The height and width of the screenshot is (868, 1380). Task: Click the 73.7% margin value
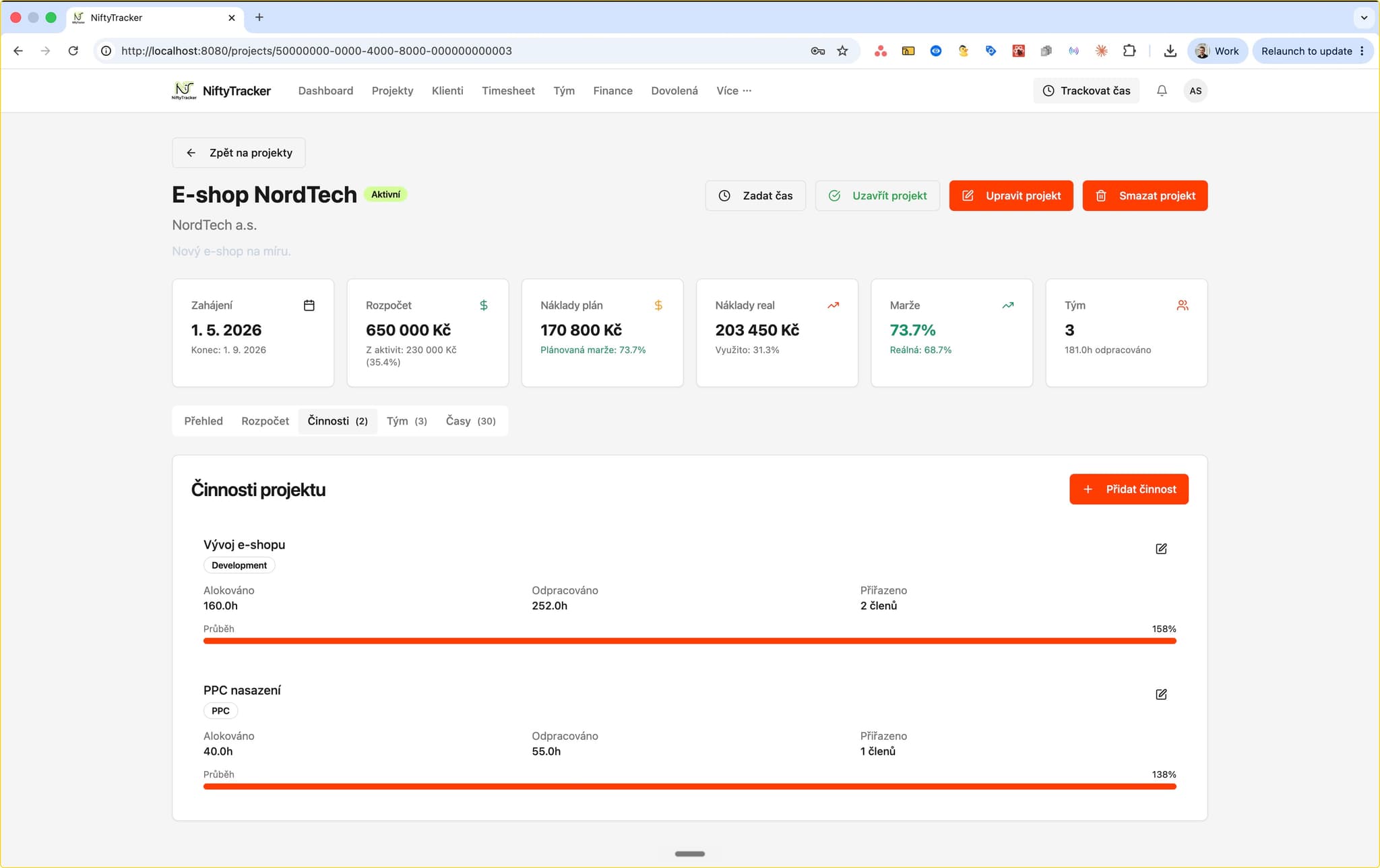pos(912,330)
